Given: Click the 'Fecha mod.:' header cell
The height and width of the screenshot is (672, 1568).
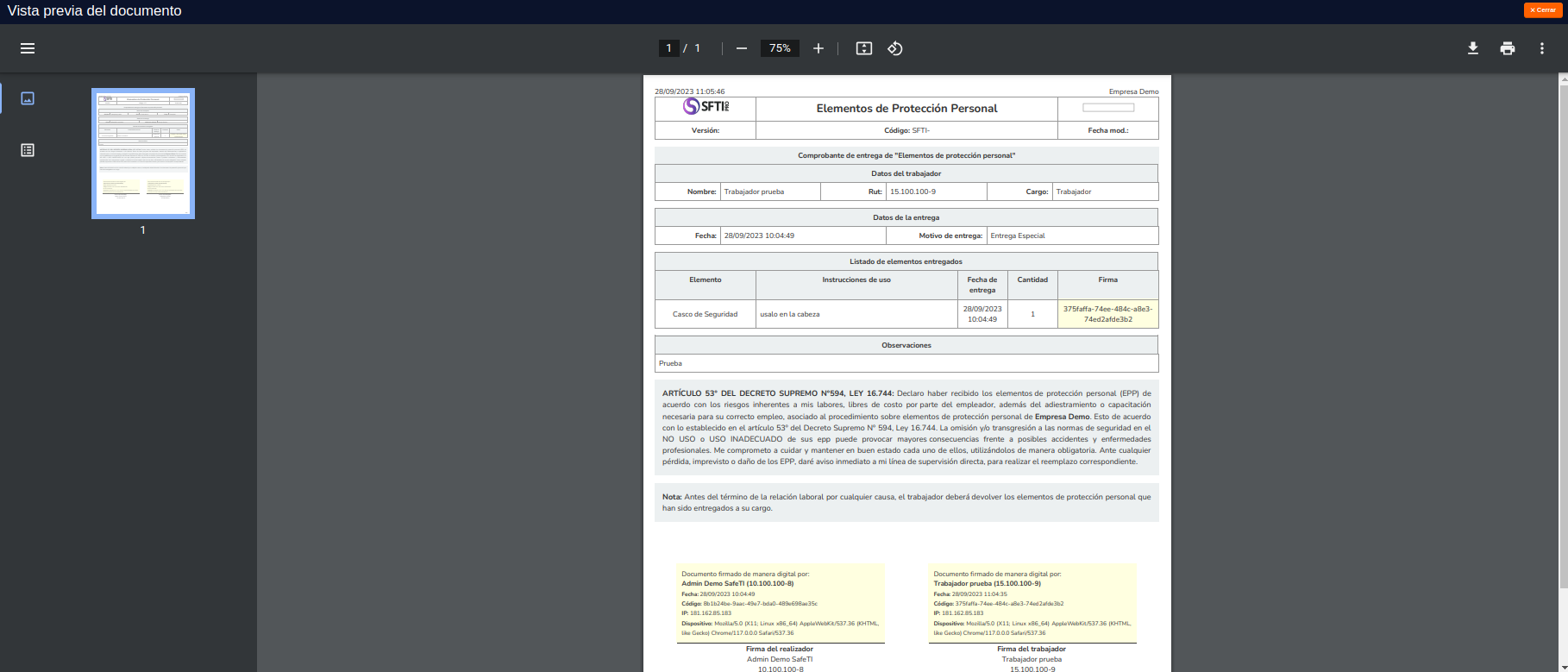Looking at the screenshot, I should (x=1107, y=130).
